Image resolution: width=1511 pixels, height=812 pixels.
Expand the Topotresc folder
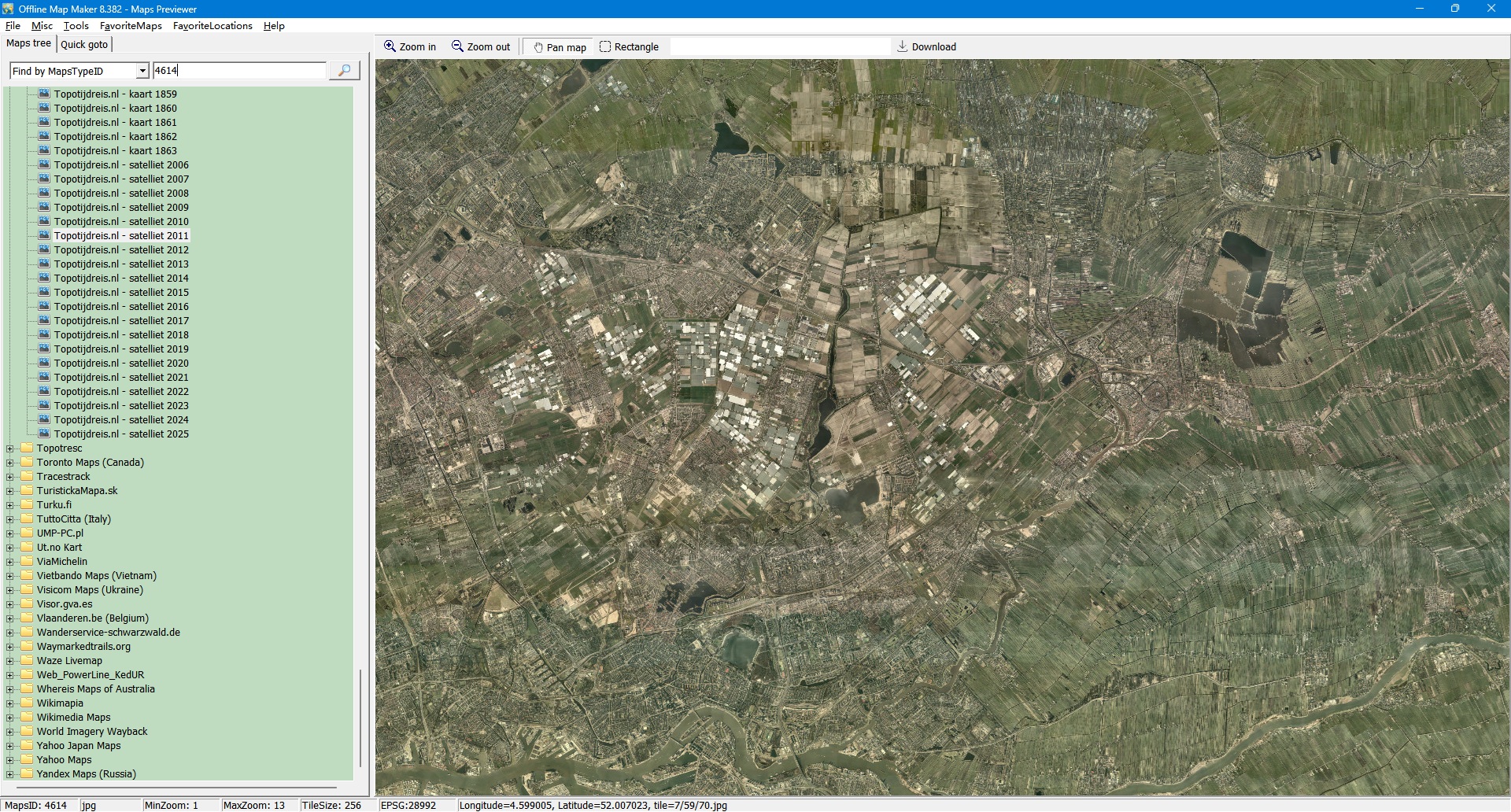coord(10,448)
